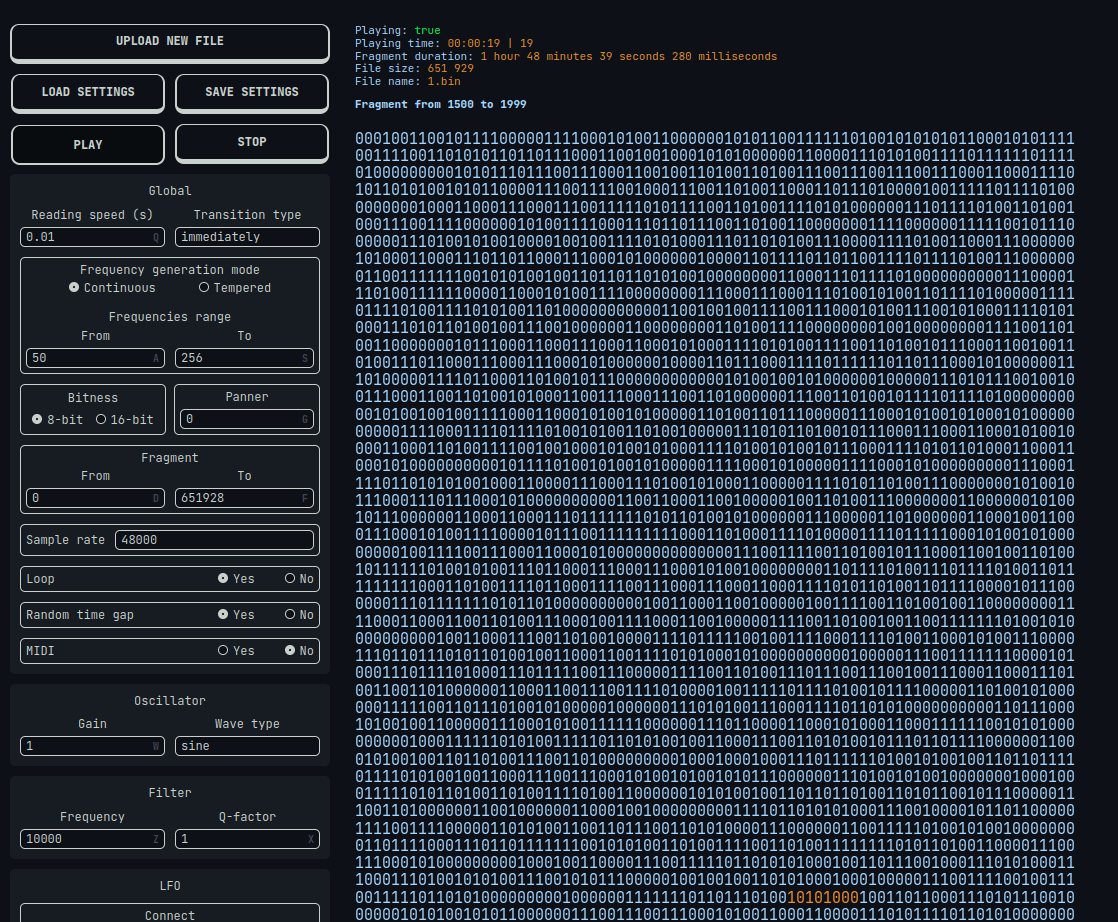Open the Load Settings dialog
The height and width of the screenshot is (922, 1118).
tap(88, 92)
